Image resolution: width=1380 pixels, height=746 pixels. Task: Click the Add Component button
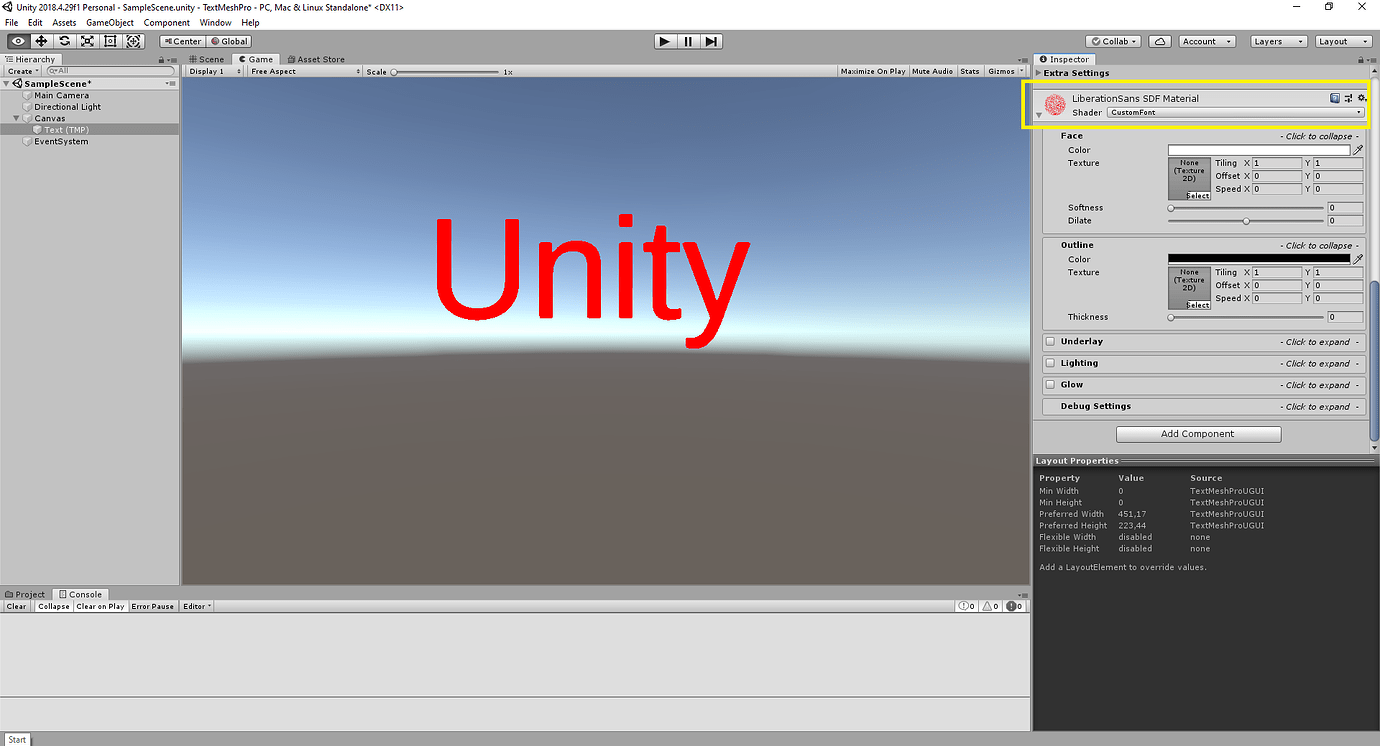1198,434
